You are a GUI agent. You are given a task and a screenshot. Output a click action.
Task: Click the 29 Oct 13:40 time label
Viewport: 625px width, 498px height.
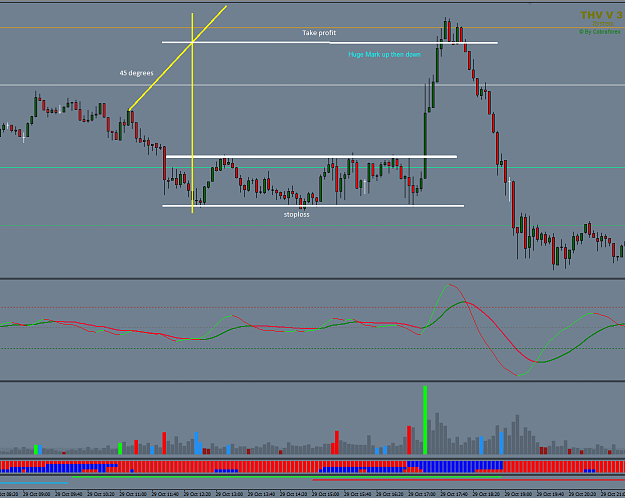tap(261, 494)
